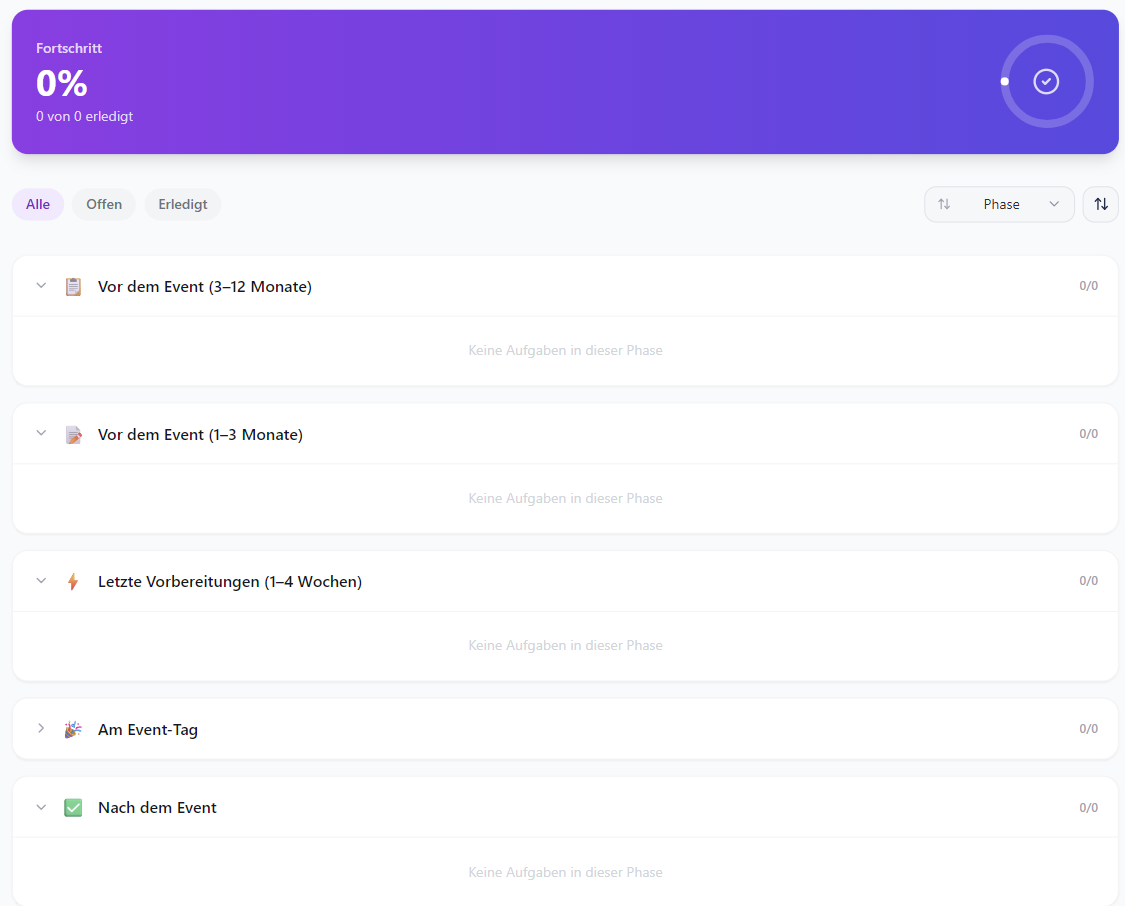Expand the Am Event-Tag section

41,728
